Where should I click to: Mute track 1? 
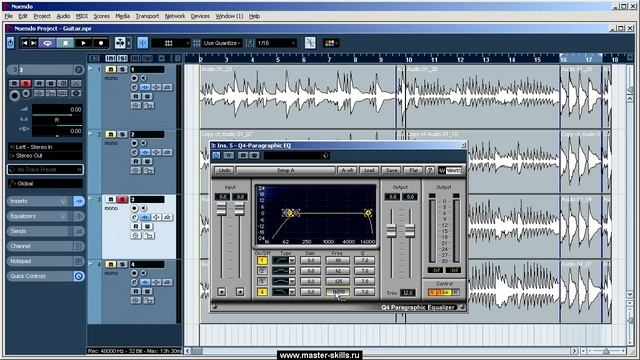click(111, 69)
